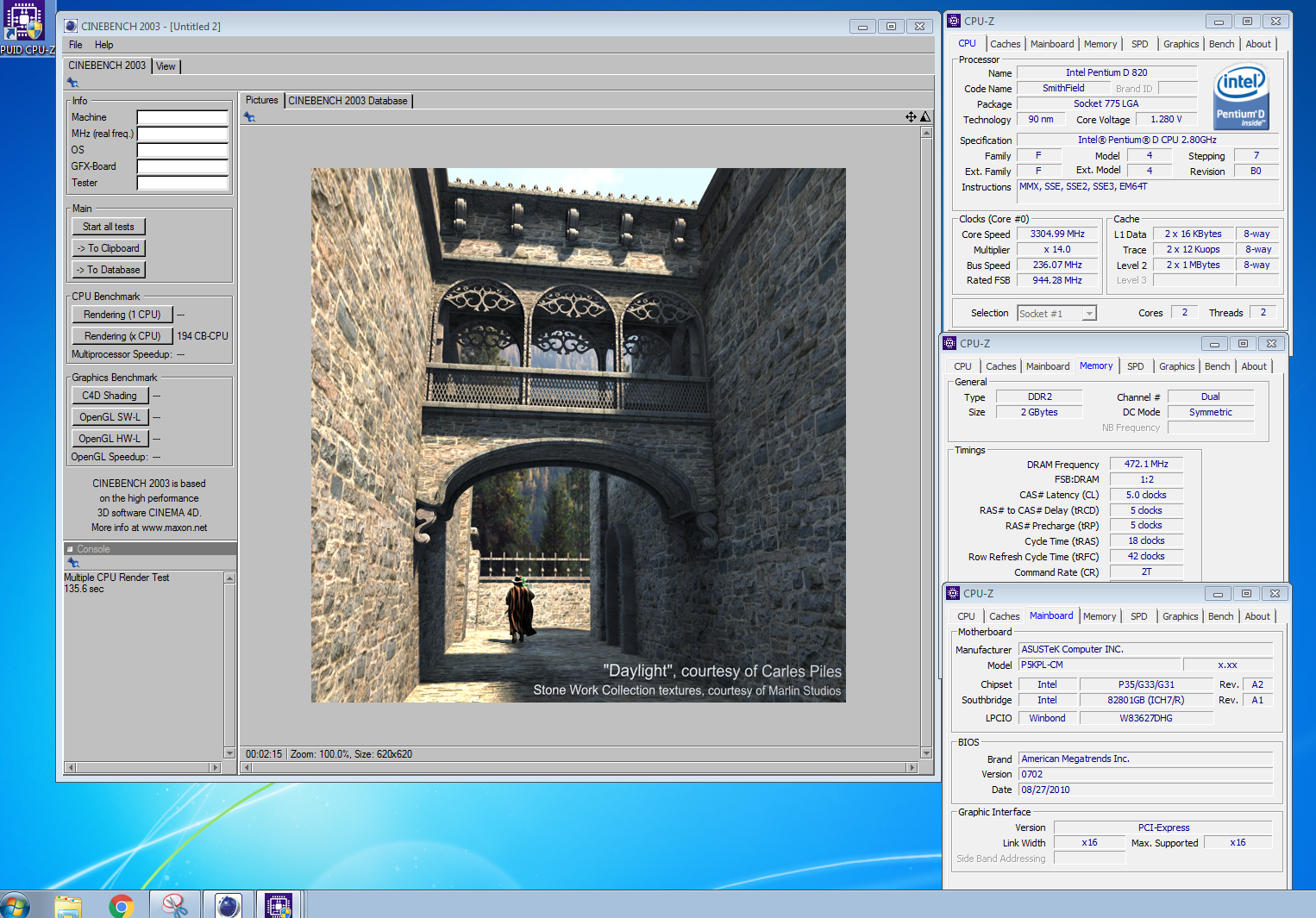
Task: Open Windows Explorer from the taskbar
Action: click(x=68, y=906)
